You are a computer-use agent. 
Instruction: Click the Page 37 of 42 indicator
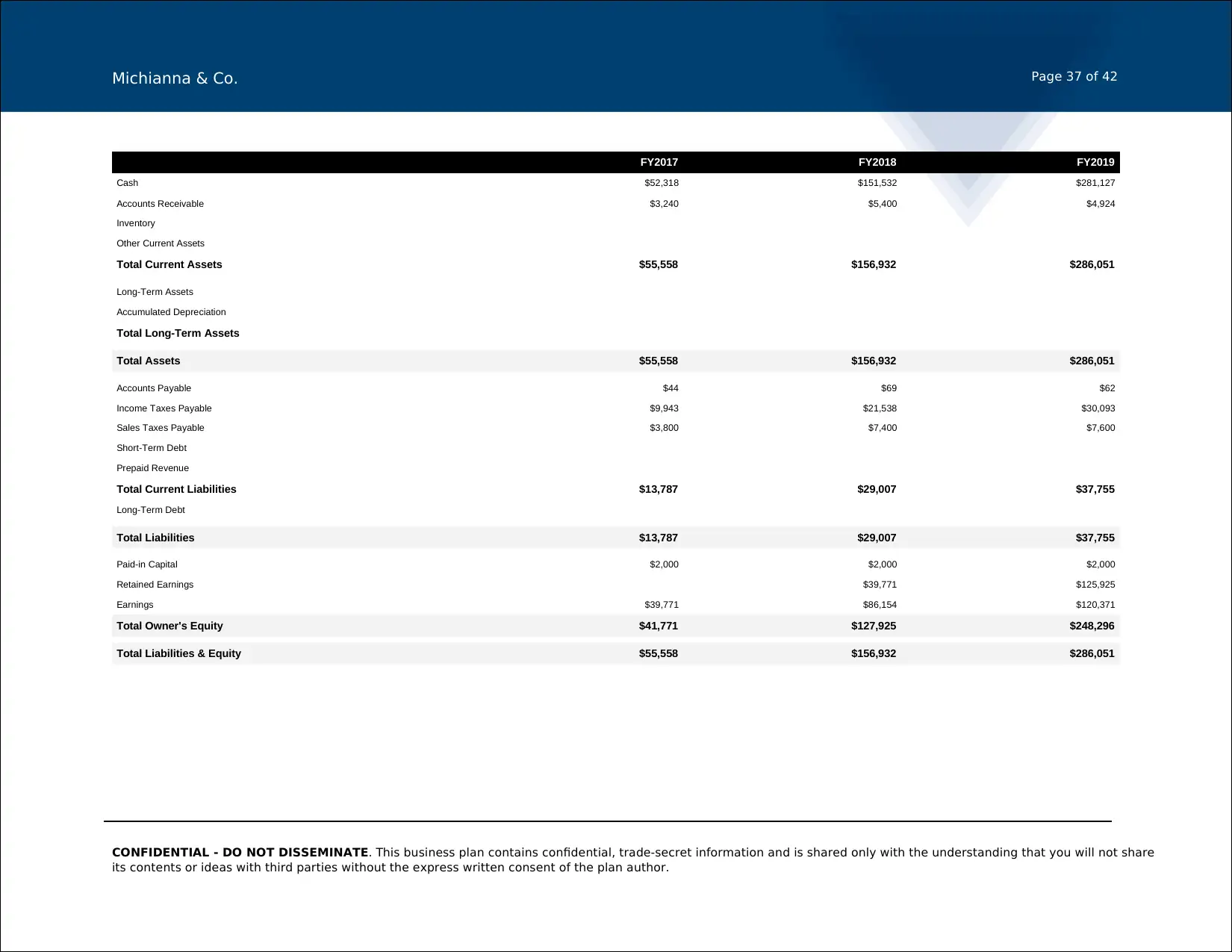[x=1074, y=76]
